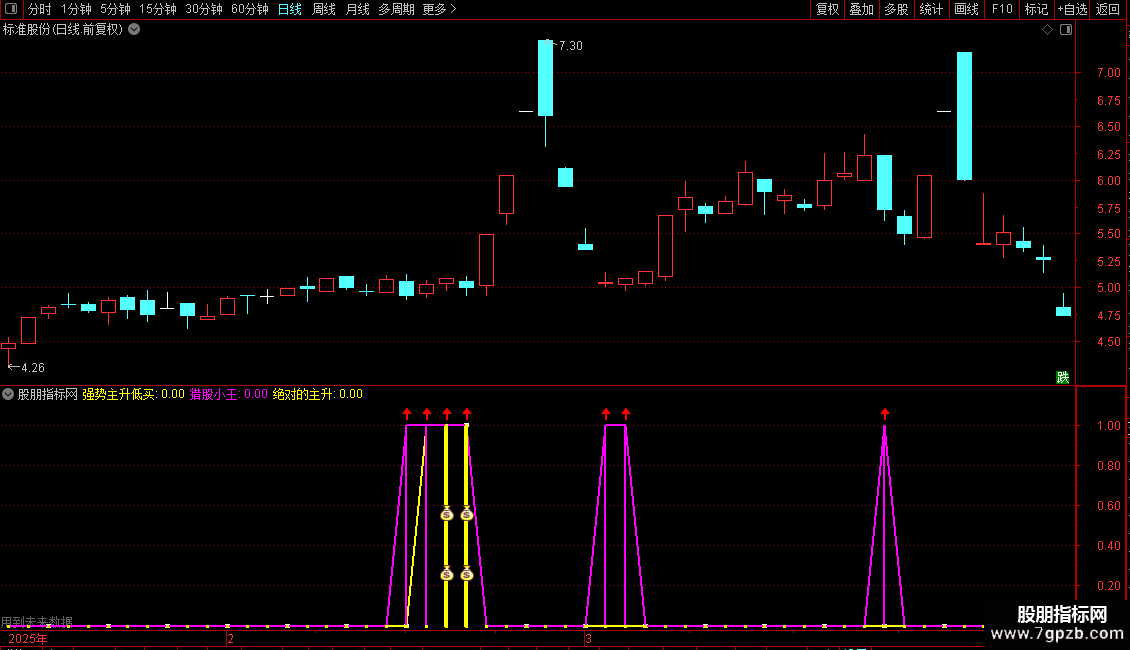Click the 股朋指标网 indicator name
1130x650 pixels.
(x=48, y=394)
